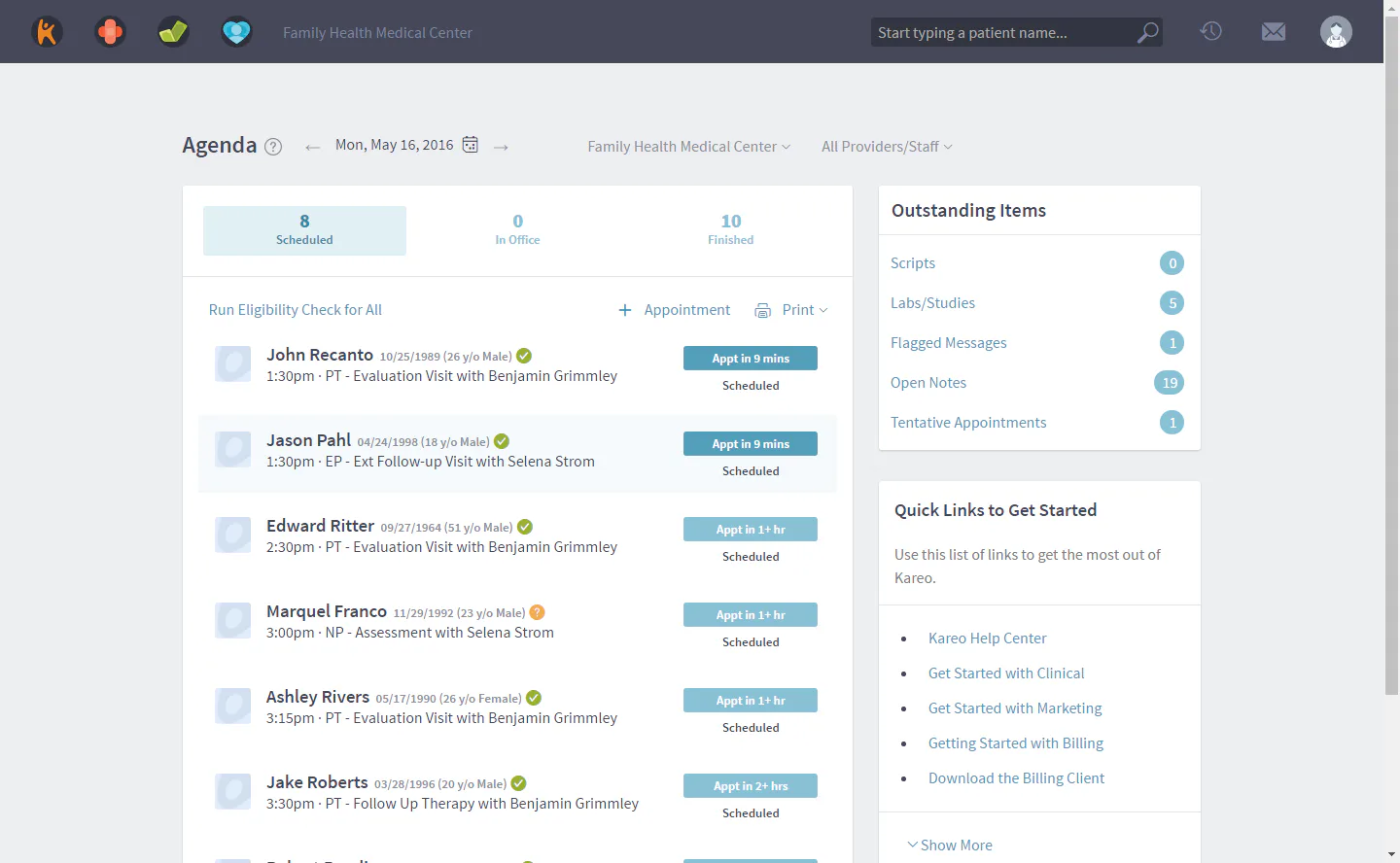Expand the All Providers/Staff dropdown

click(886, 146)
